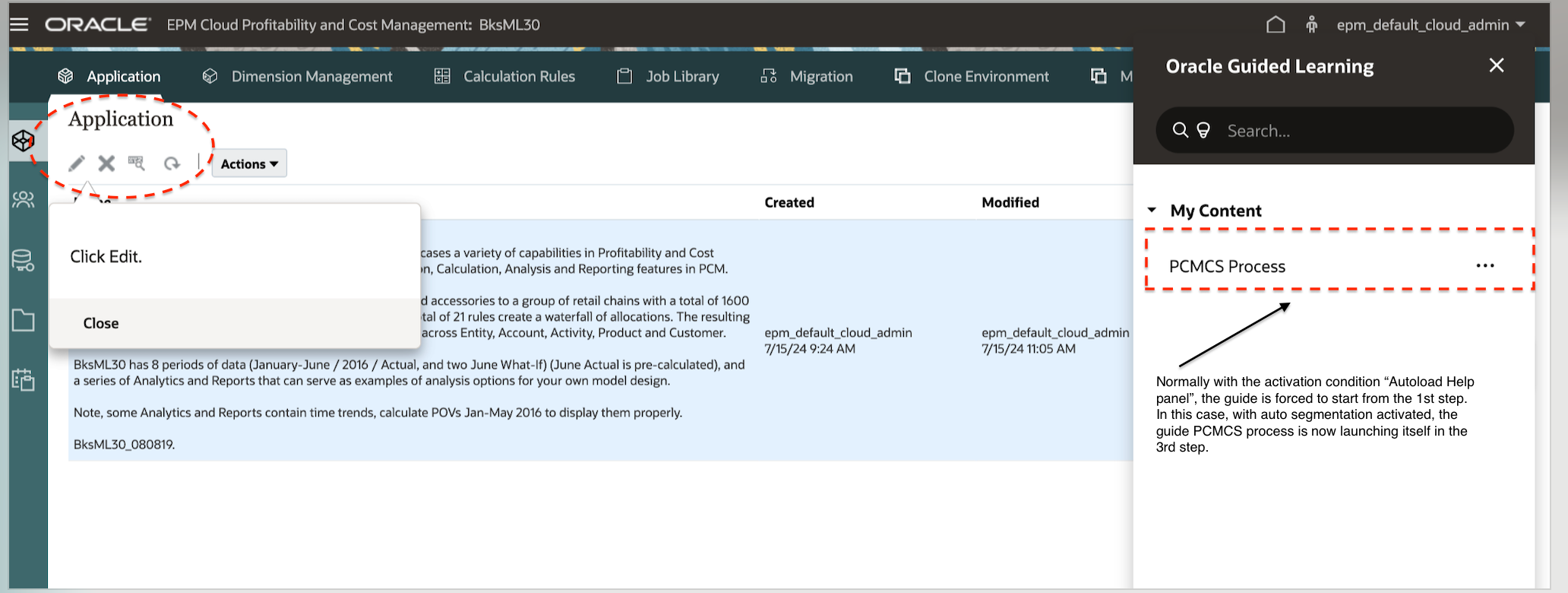Screen dimensions: 1568x593
Task: Click the Modified column header
Action: pos(1010,202)
